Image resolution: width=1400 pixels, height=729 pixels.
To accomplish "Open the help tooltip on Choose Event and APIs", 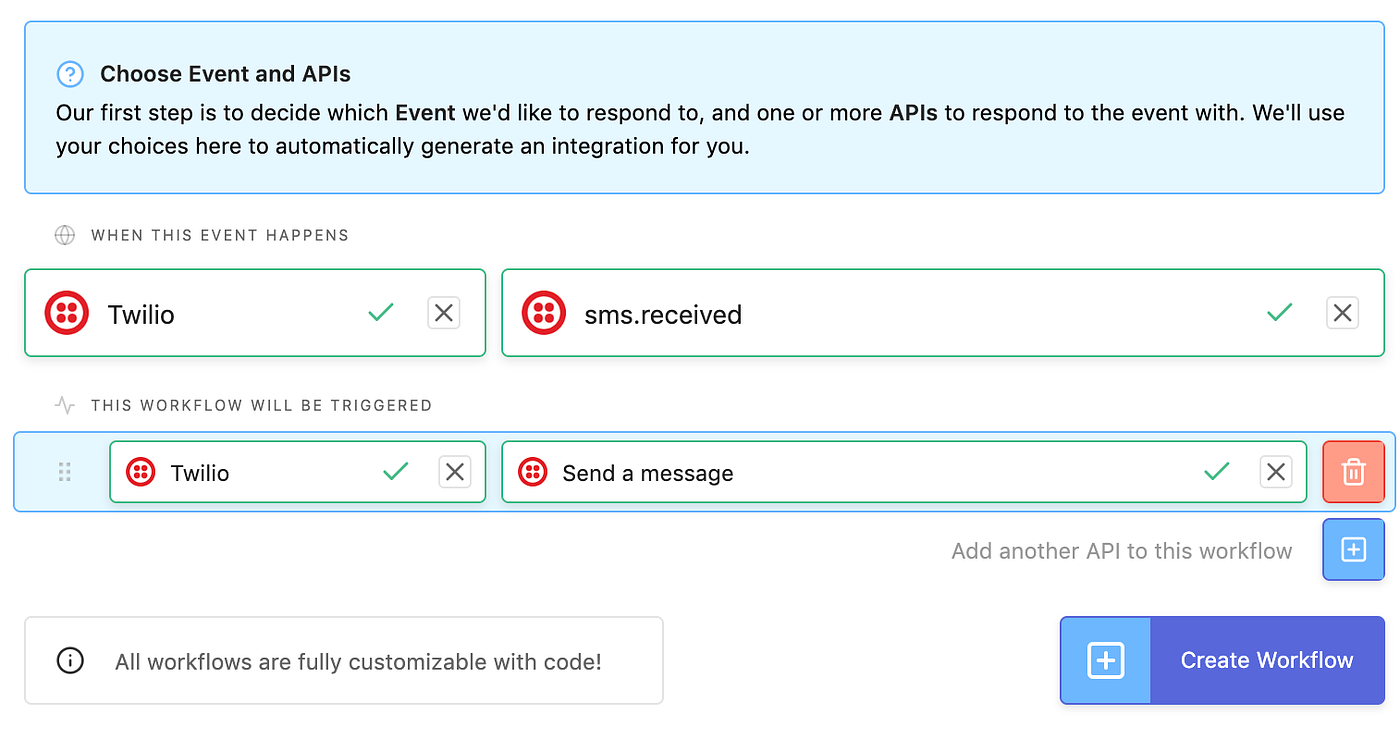I will pos(69,74).
